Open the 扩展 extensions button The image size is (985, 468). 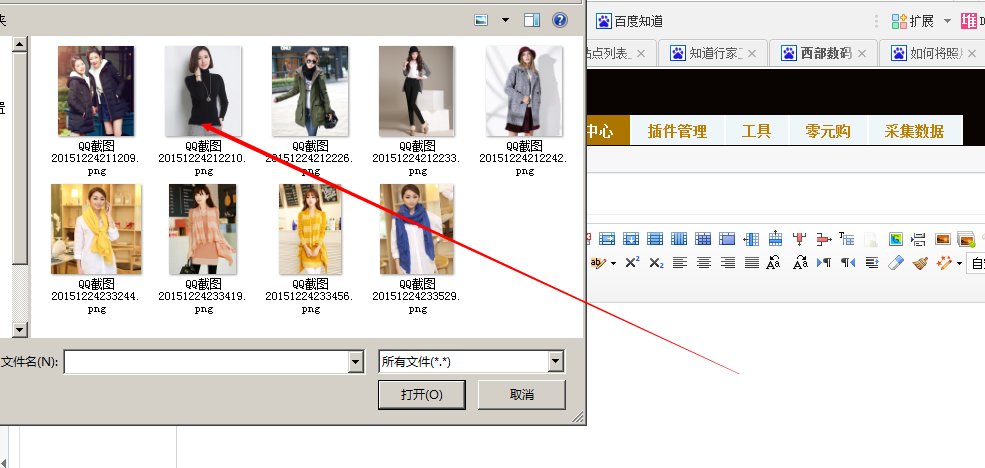pos(913,21)
